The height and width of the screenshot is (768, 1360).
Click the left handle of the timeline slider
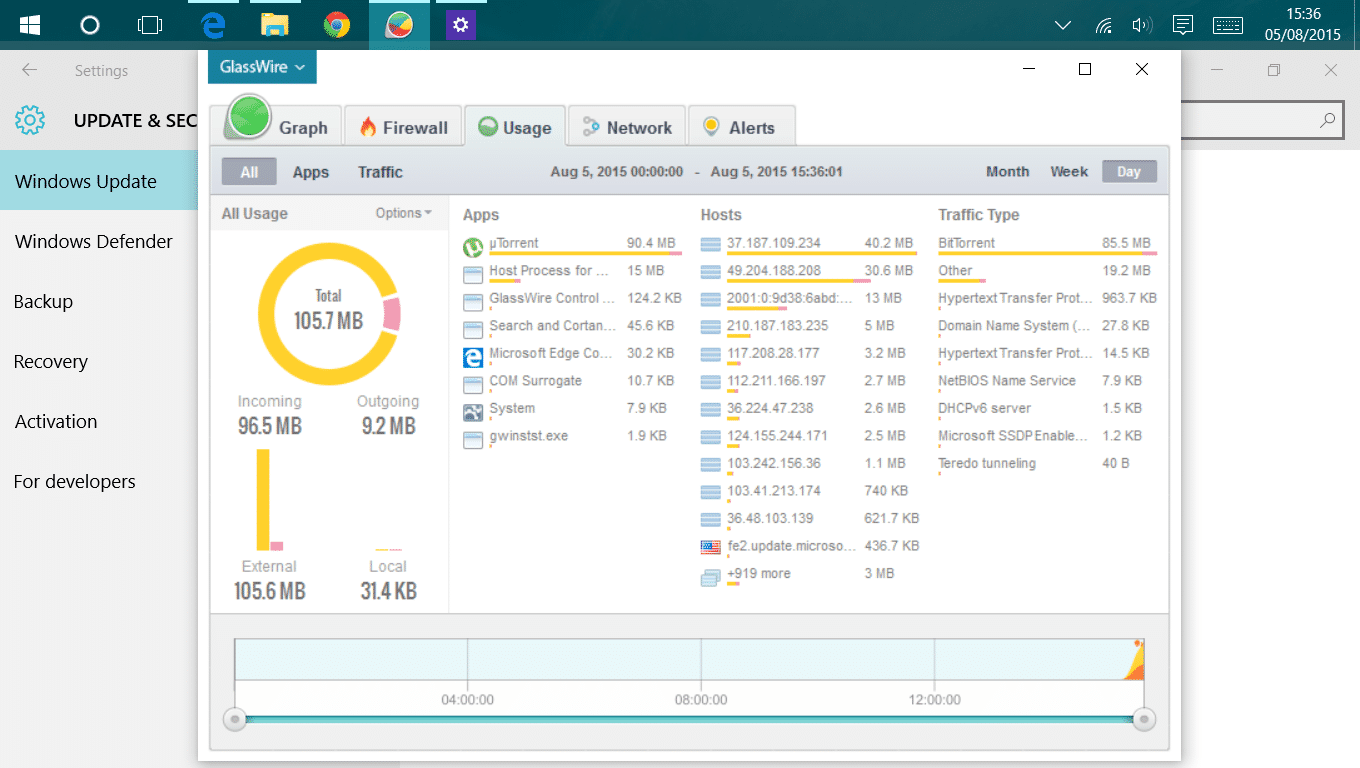coord(234,719)
